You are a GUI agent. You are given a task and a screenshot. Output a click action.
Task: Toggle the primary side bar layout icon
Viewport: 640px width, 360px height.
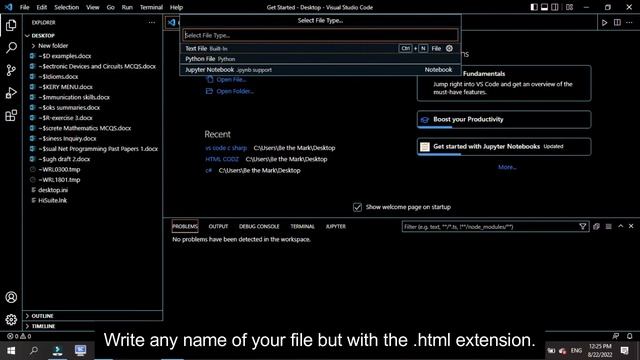534,7
